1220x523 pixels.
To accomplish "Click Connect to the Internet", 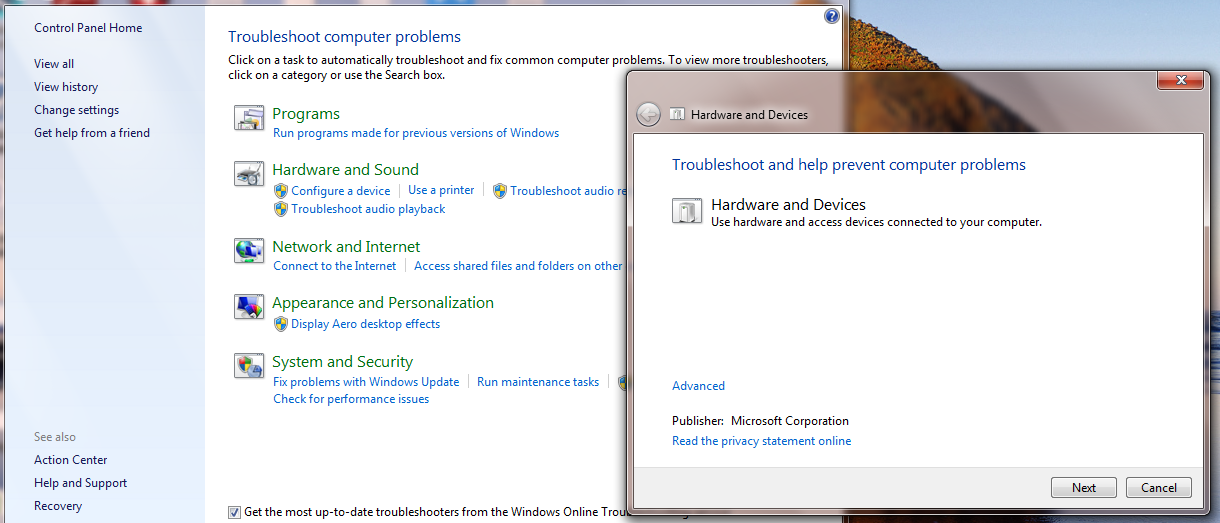I will [x=335, y=266].
